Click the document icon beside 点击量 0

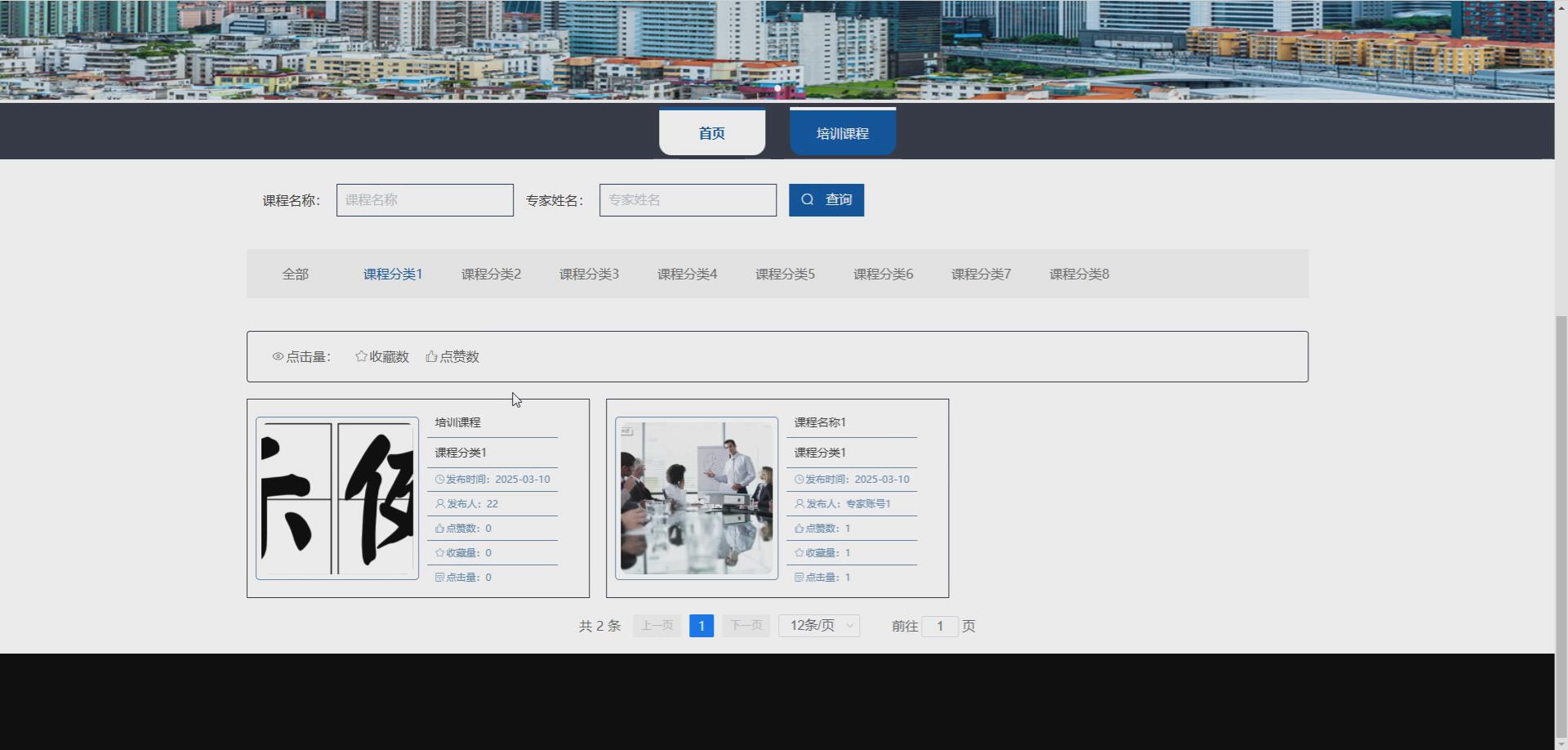(x=440, y=577)
